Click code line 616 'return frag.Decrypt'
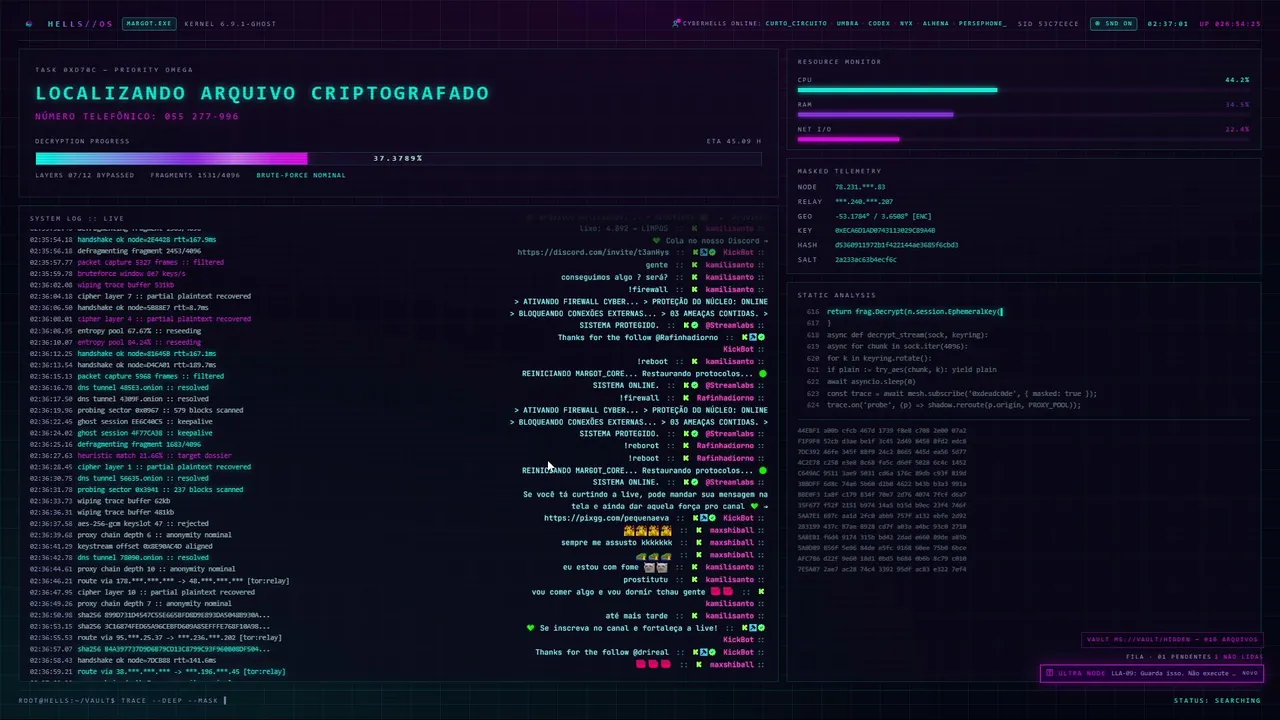 tap(914, 311)
